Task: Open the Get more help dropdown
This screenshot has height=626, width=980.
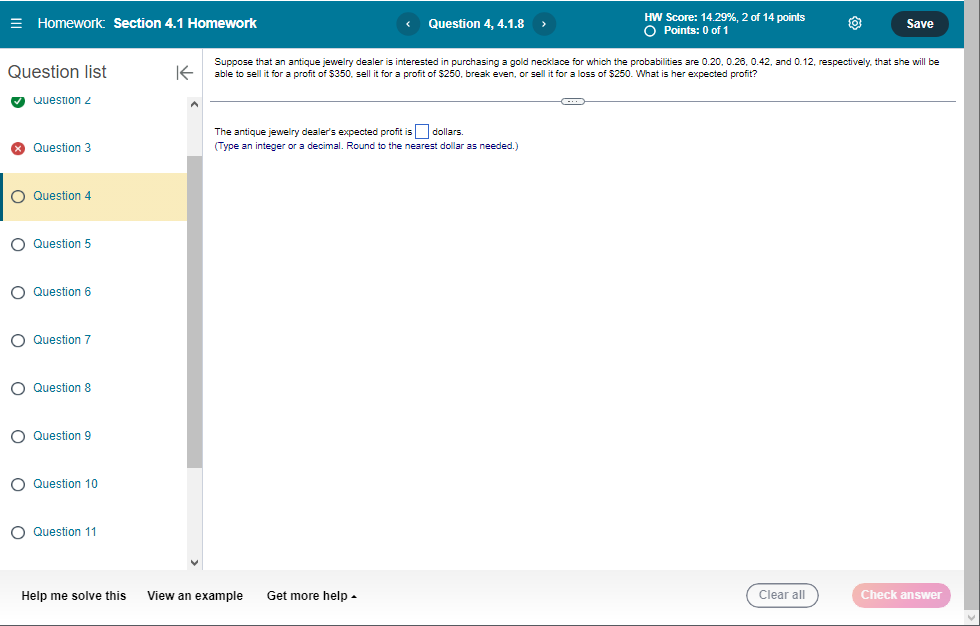Action: (311, 595)
